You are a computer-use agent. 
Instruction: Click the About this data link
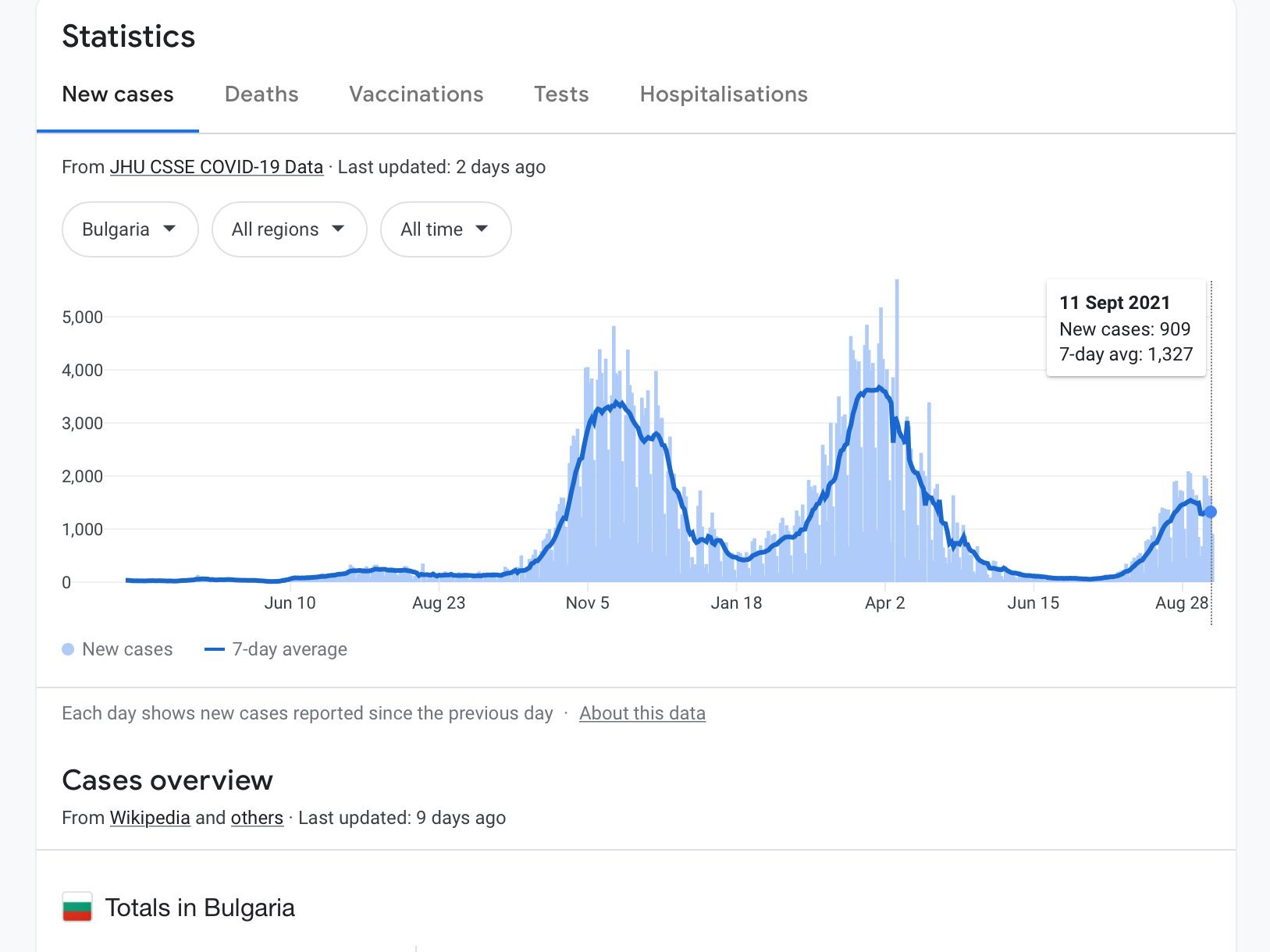pos(642,713)
